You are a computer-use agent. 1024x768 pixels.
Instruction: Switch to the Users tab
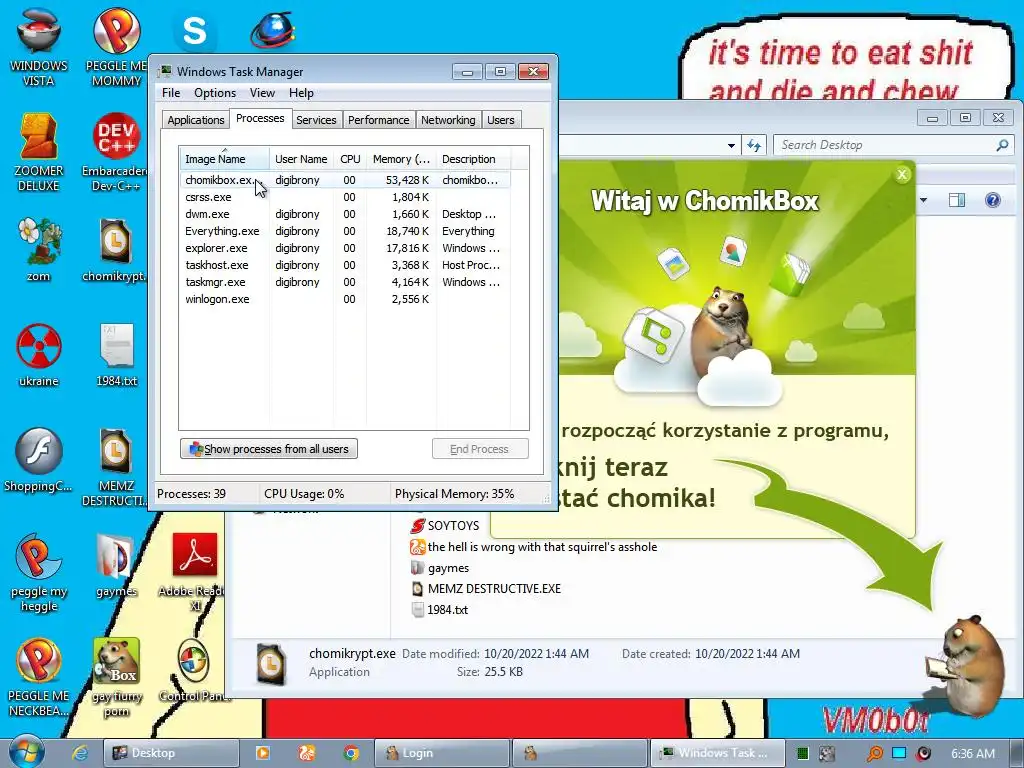tap(501, 120)
